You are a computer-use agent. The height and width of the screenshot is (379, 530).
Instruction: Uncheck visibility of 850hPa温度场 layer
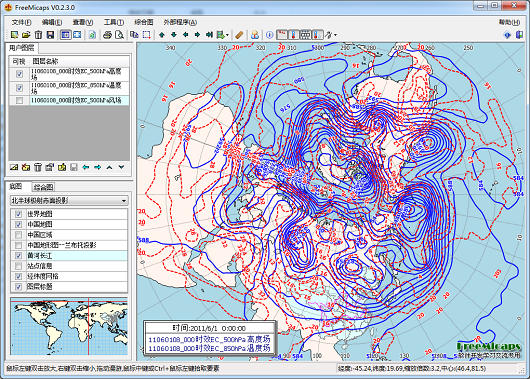click(x=20, y=88)
